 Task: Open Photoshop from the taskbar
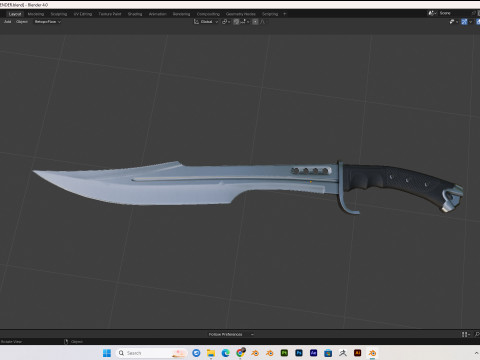[299, 353]
